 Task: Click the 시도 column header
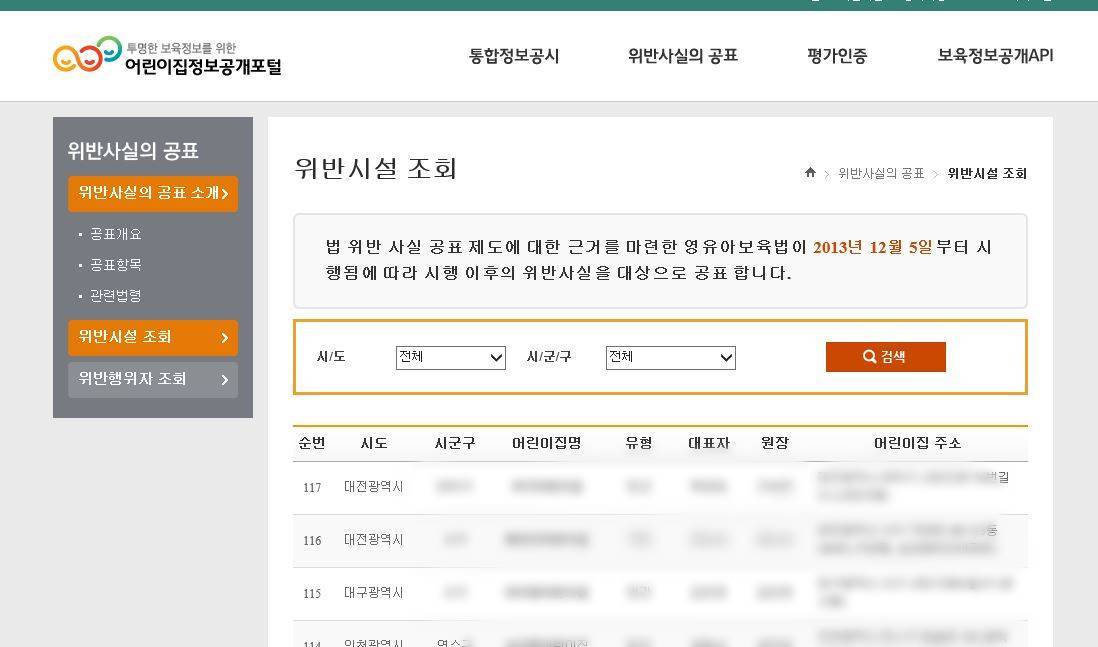[x=374, y=443]
